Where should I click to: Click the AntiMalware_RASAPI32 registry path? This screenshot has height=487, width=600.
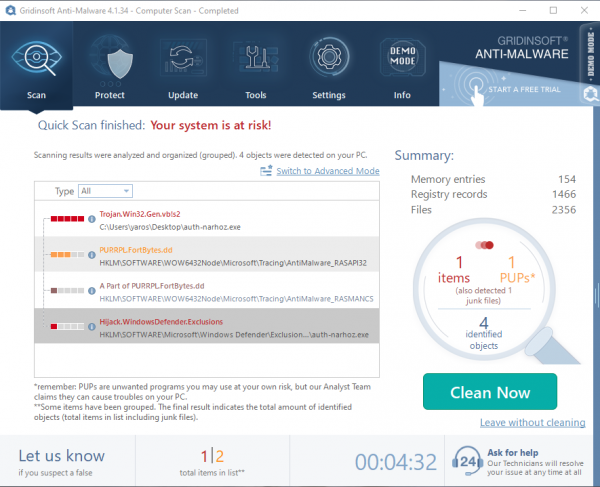tap(233, 263)
